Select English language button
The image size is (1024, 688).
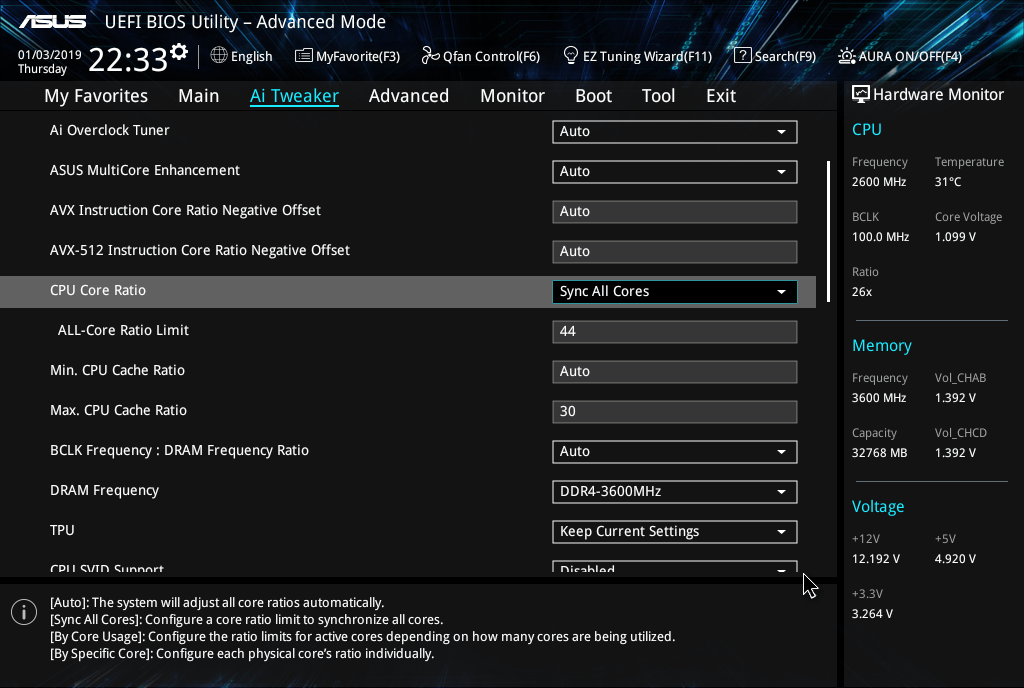[x=251, y=56]
